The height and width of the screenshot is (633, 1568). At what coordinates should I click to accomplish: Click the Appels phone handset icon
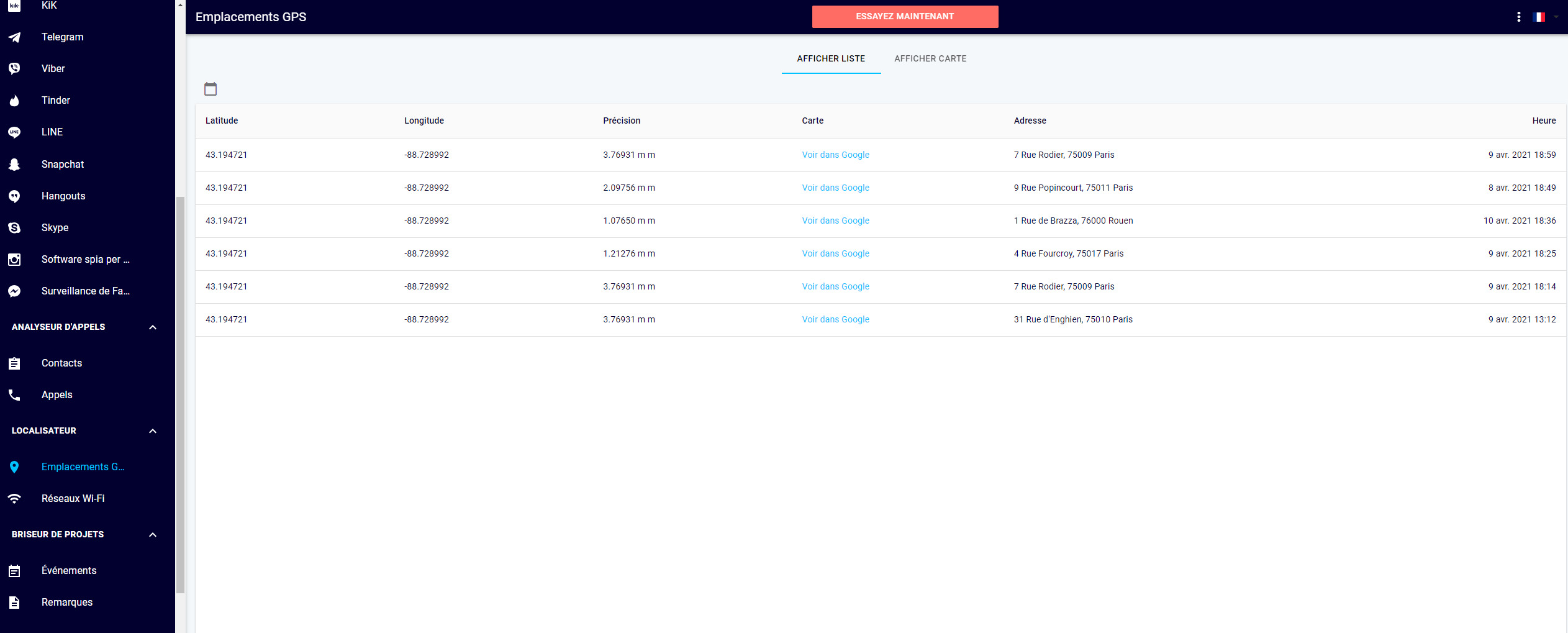point(14,395)
